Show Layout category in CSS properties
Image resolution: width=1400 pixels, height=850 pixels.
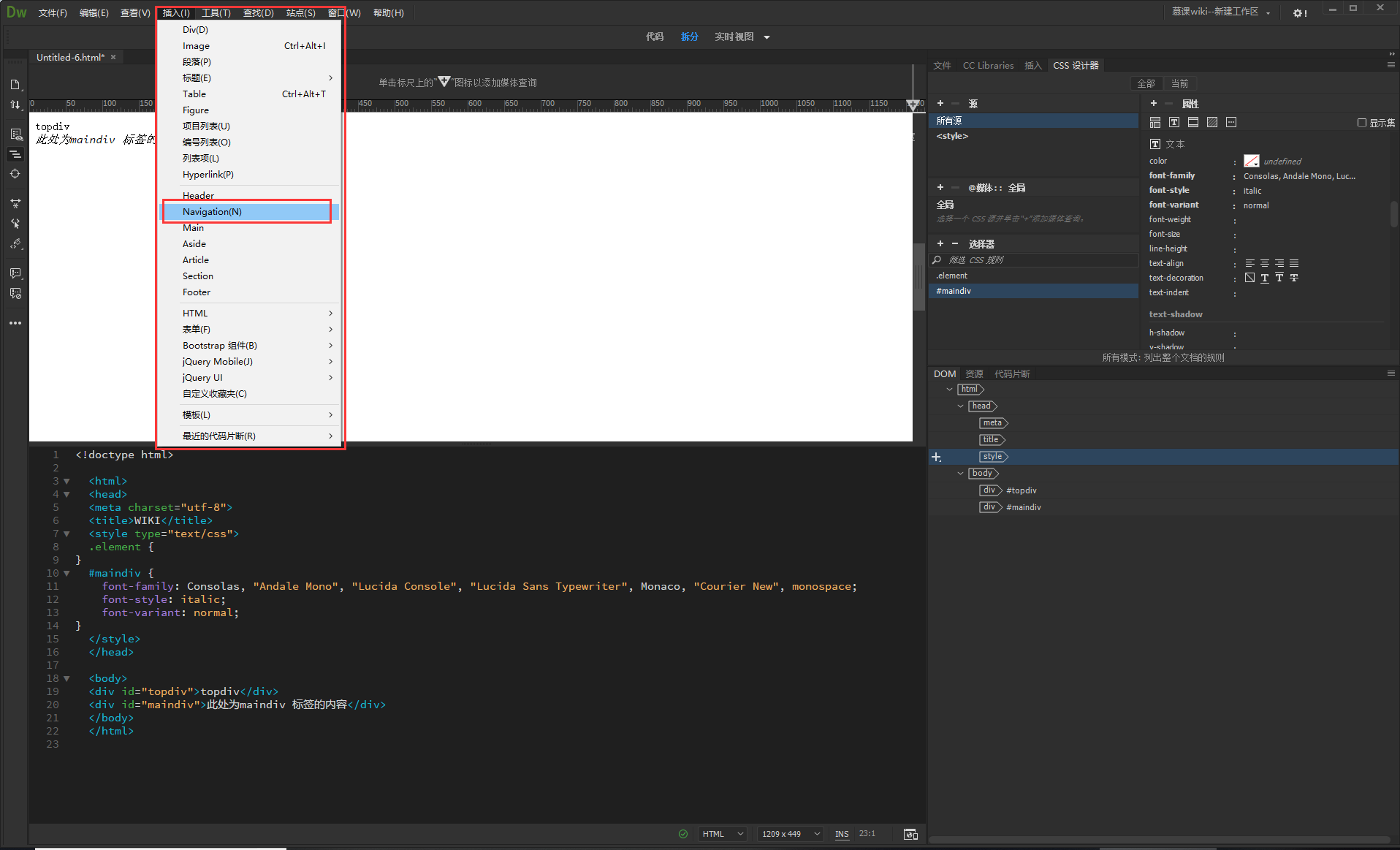(x=1155, y=122)
